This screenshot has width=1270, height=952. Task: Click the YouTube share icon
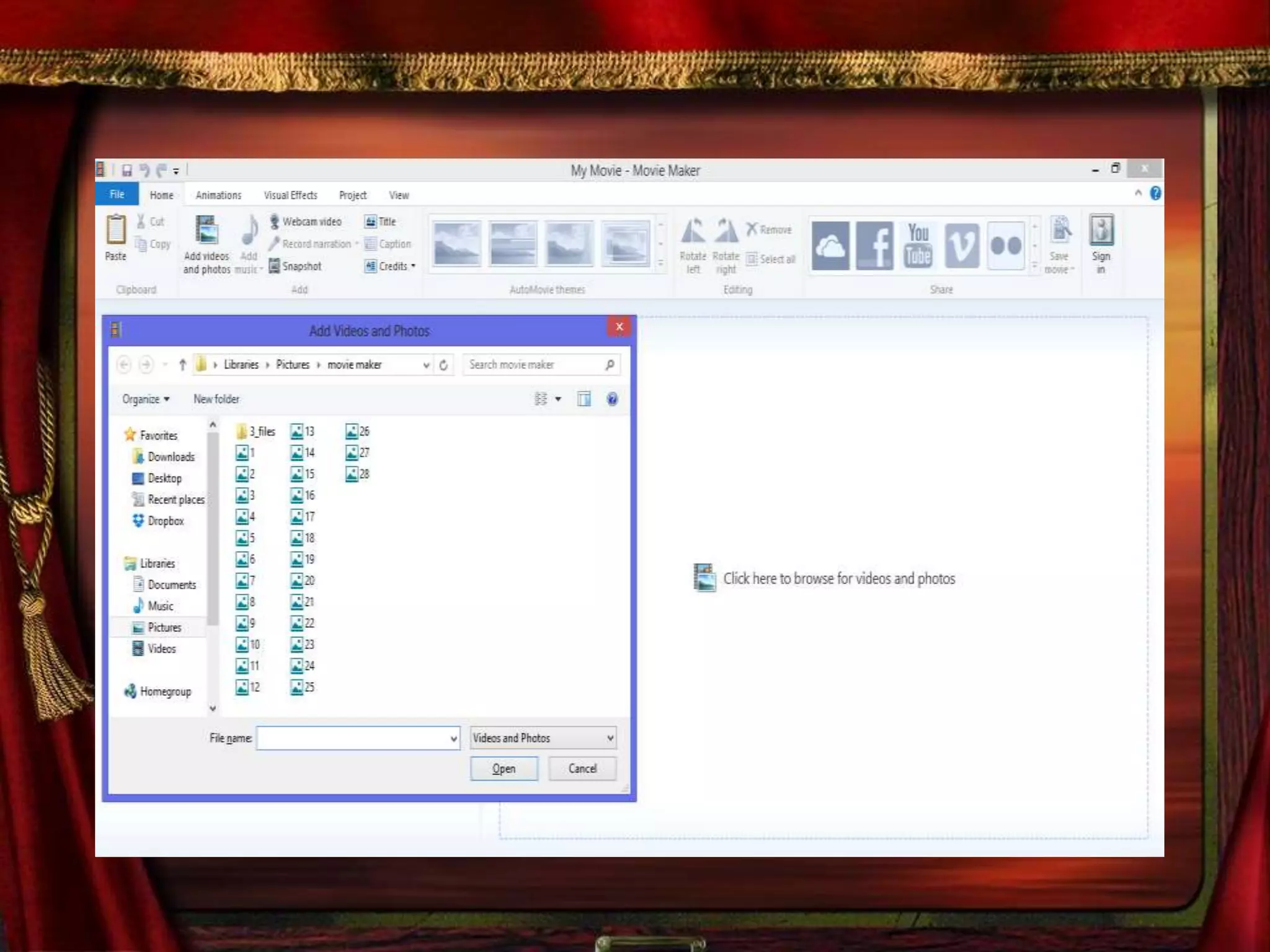click(918, 245)
